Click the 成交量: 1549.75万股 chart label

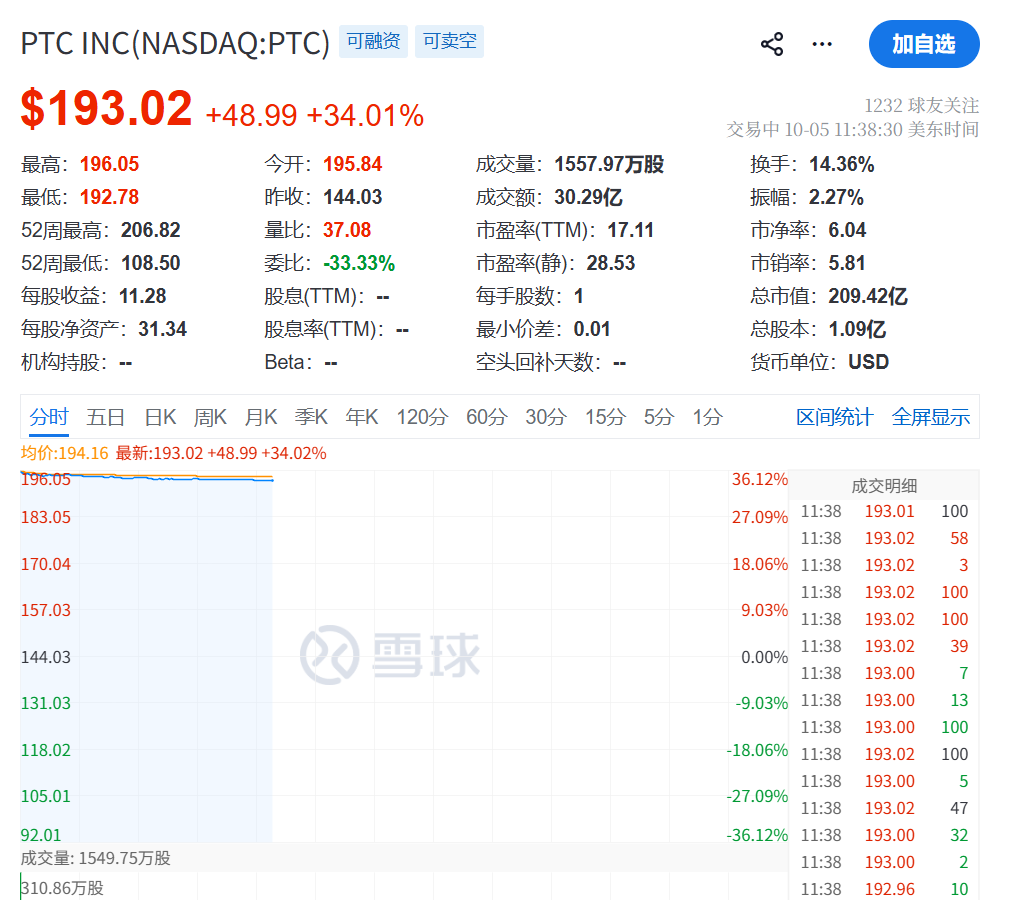click(96, 858)
